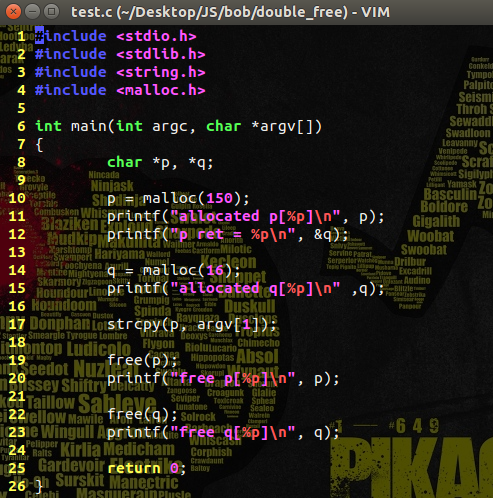Click the printf "free p[%p]\n" line
The height and width of the screenshot is (498, 493).
coord(223,379)
